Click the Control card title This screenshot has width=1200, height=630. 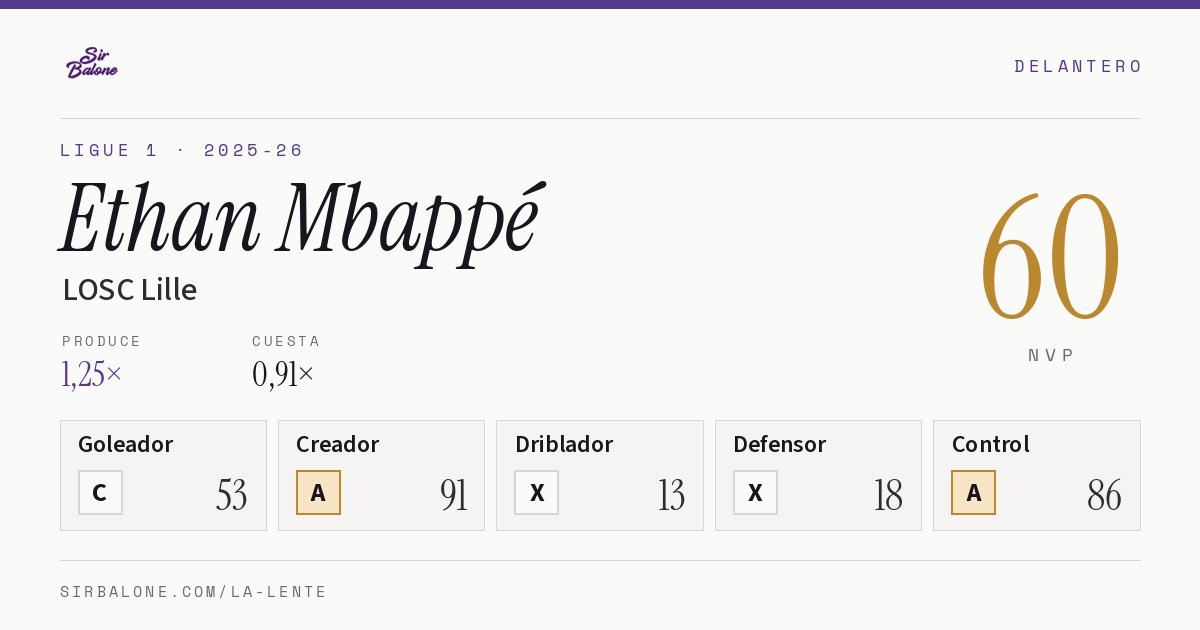click(x=991, y=444)
